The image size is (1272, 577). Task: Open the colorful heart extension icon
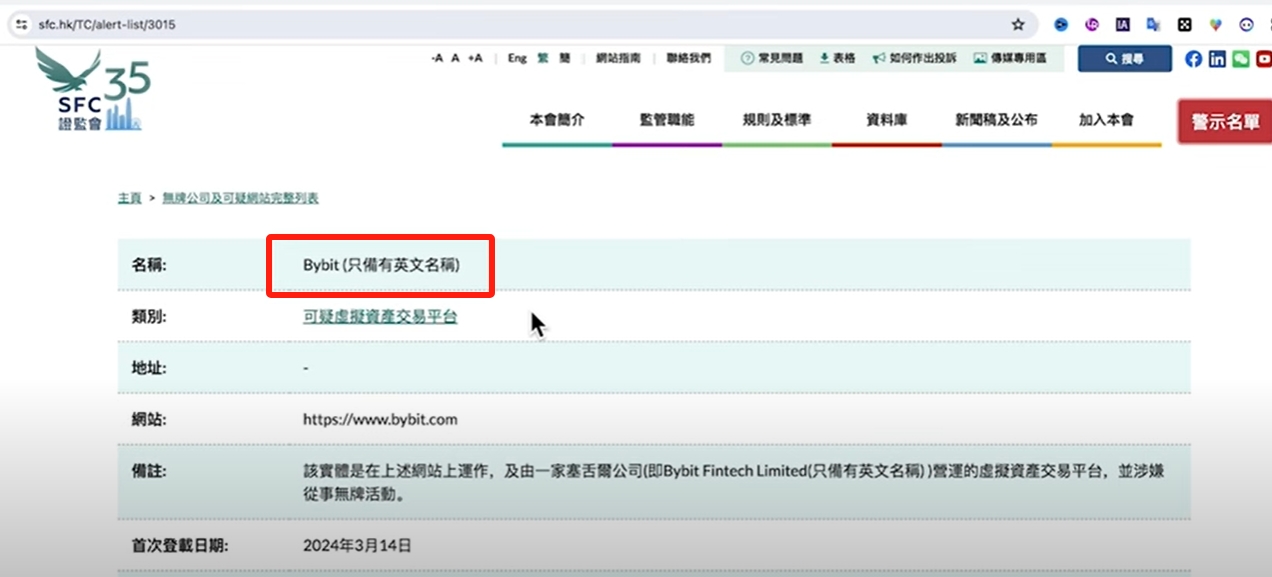1215,25
